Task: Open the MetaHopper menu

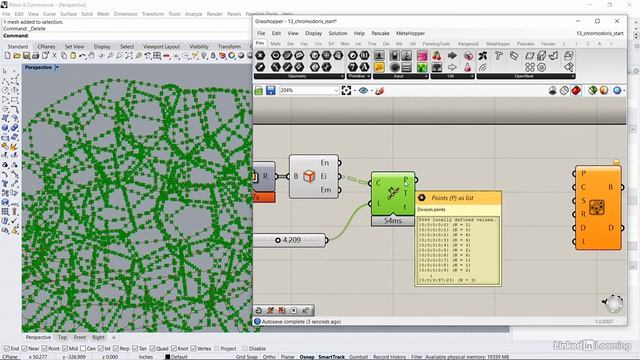Action: 410,33
